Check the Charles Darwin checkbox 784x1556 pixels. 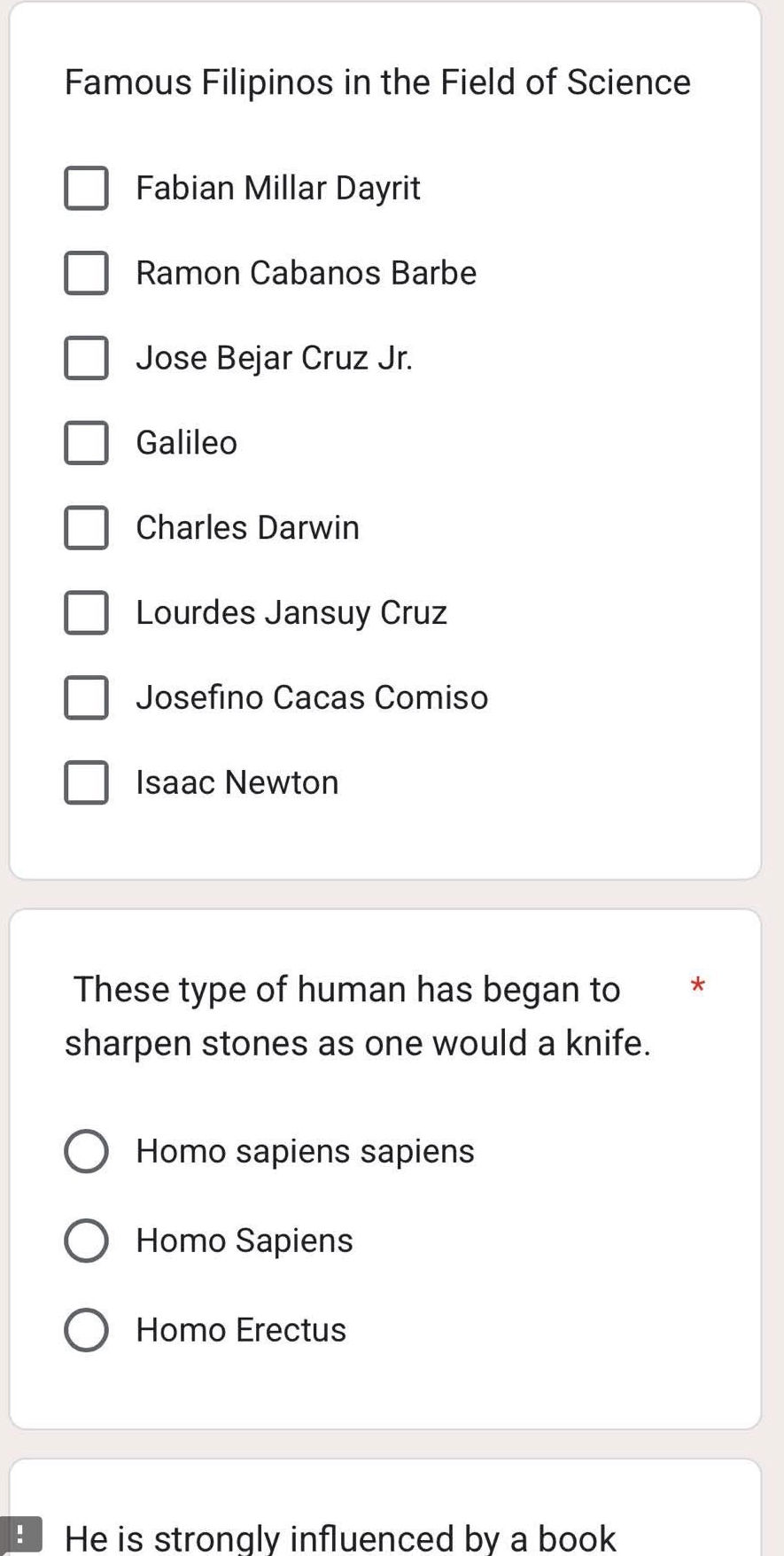tap(86, 527)
